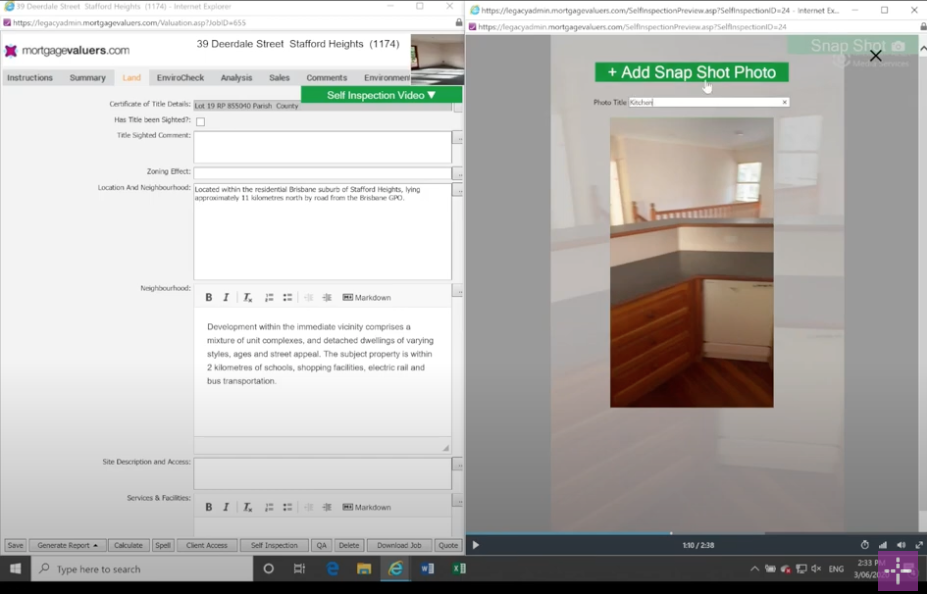Click the Calculate button

(128, 545)
